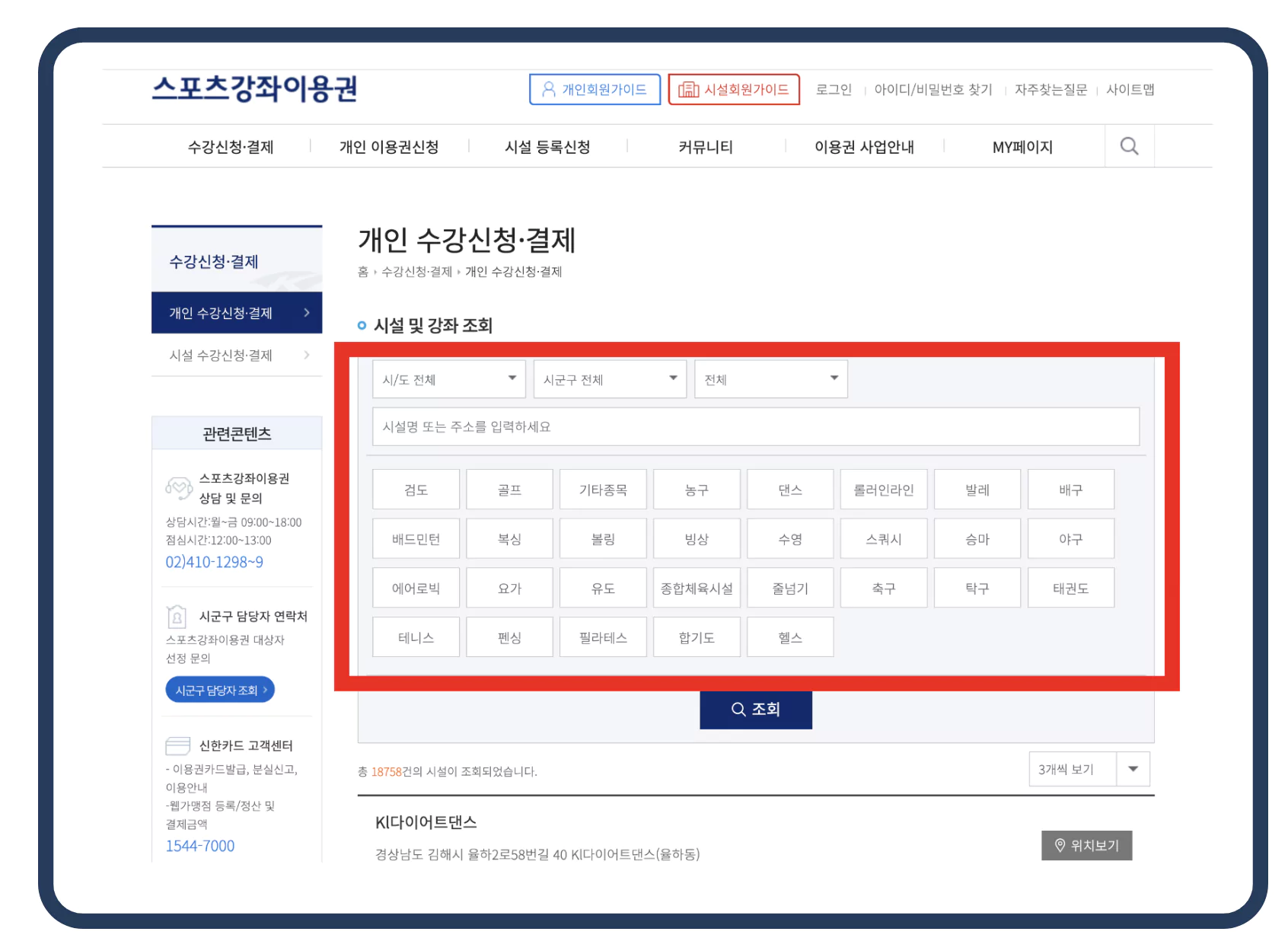The image size is (1288, 938).
Task: Open 아이디/비밀번호 찾기 link
Action: click(x=933, y=90)
